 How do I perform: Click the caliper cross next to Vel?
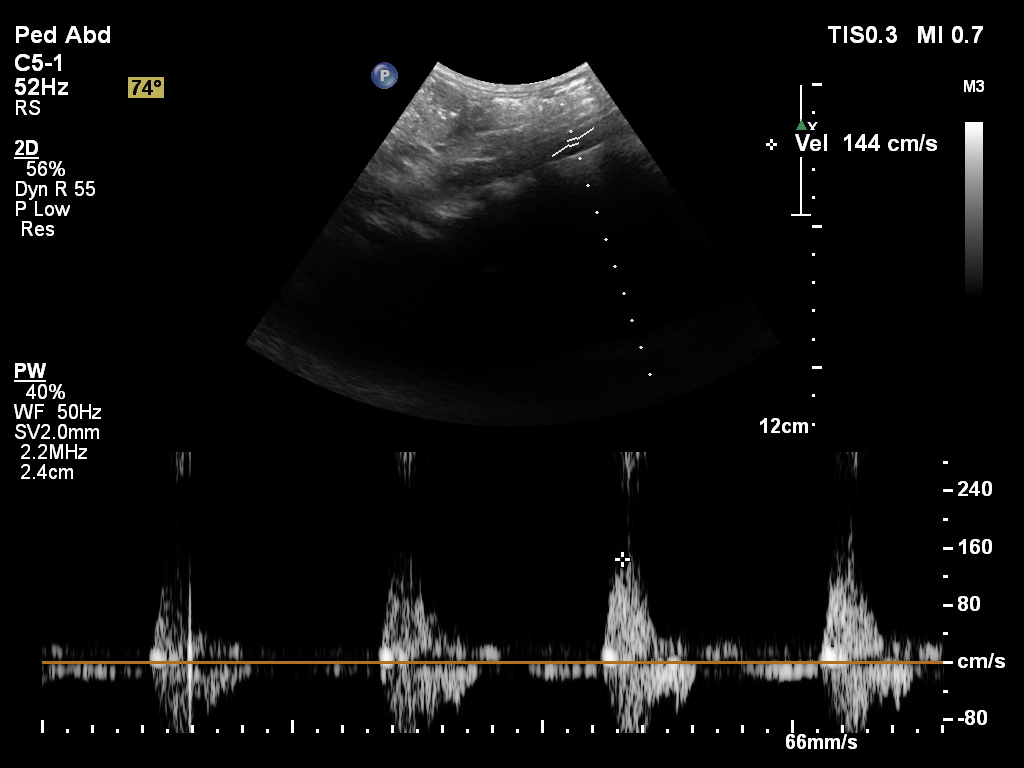pyautogui.click(x=771, y=144)
